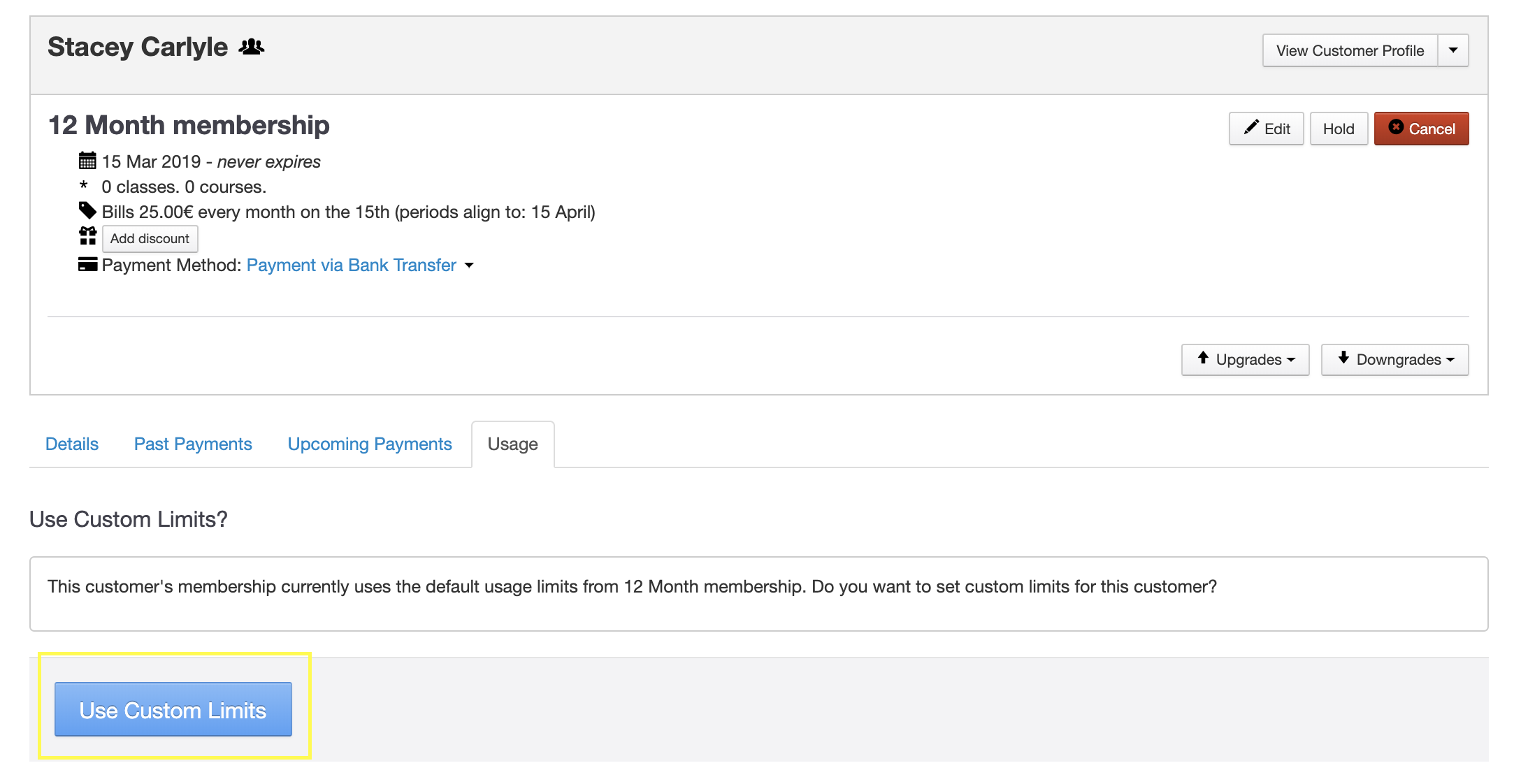
Task: Click the pencil Edit button
Action: [x=1266, y=129]
